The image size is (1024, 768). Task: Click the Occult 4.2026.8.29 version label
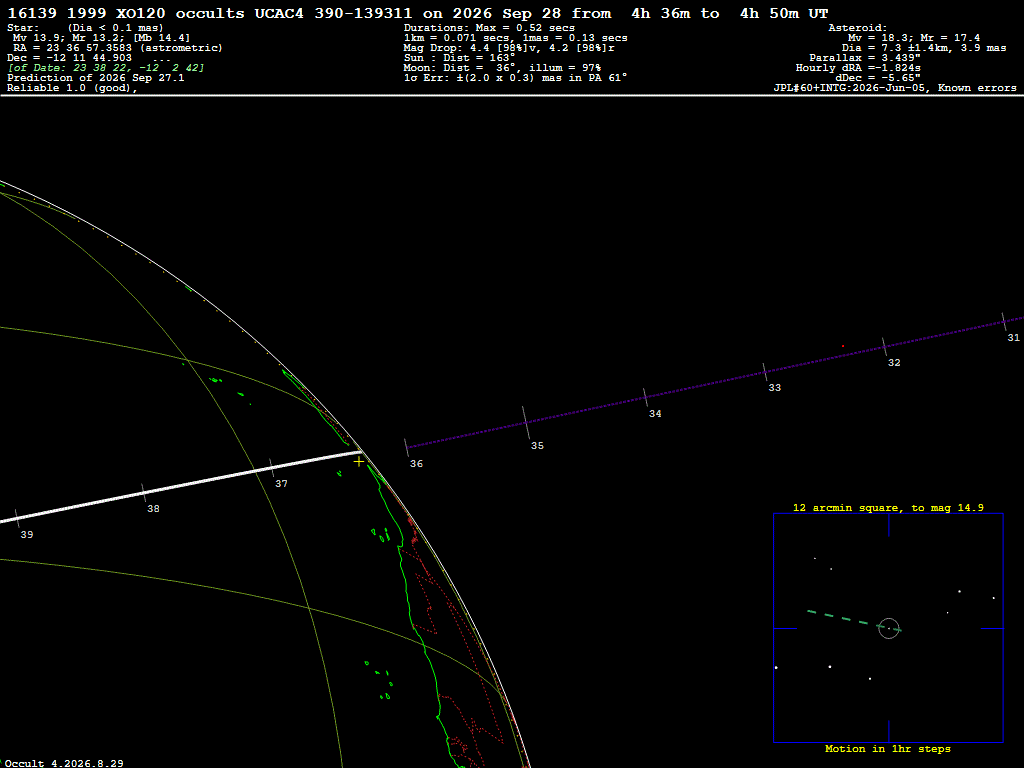[64, 763]
